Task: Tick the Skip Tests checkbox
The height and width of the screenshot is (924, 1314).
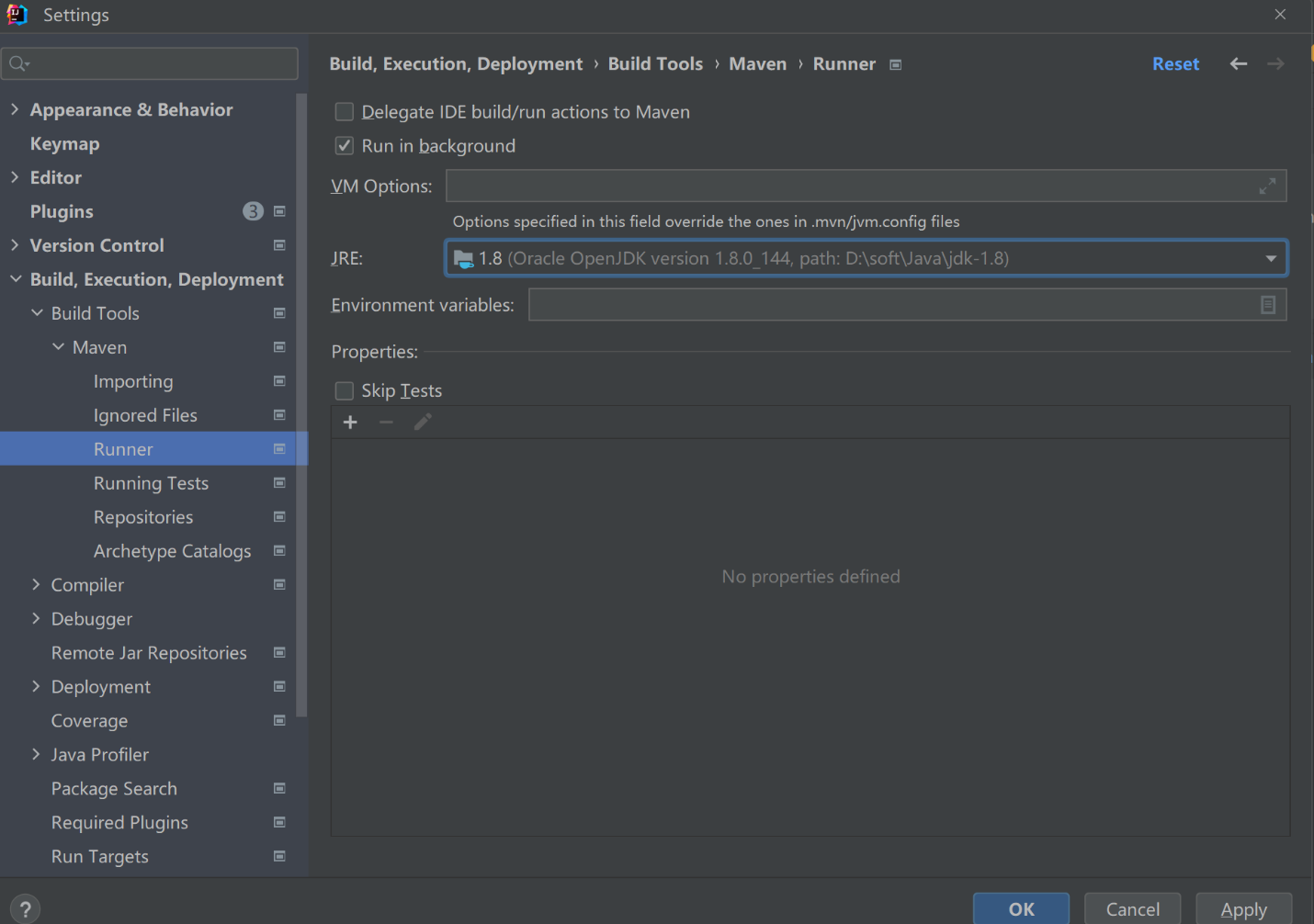Action: [x=345, y=391]
